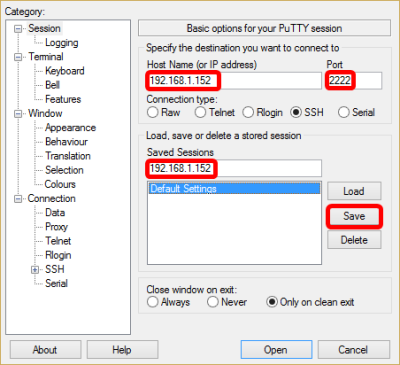The image size is (400, 365).
Task: Collapse the Connection tree node
Action: (18, 199)
